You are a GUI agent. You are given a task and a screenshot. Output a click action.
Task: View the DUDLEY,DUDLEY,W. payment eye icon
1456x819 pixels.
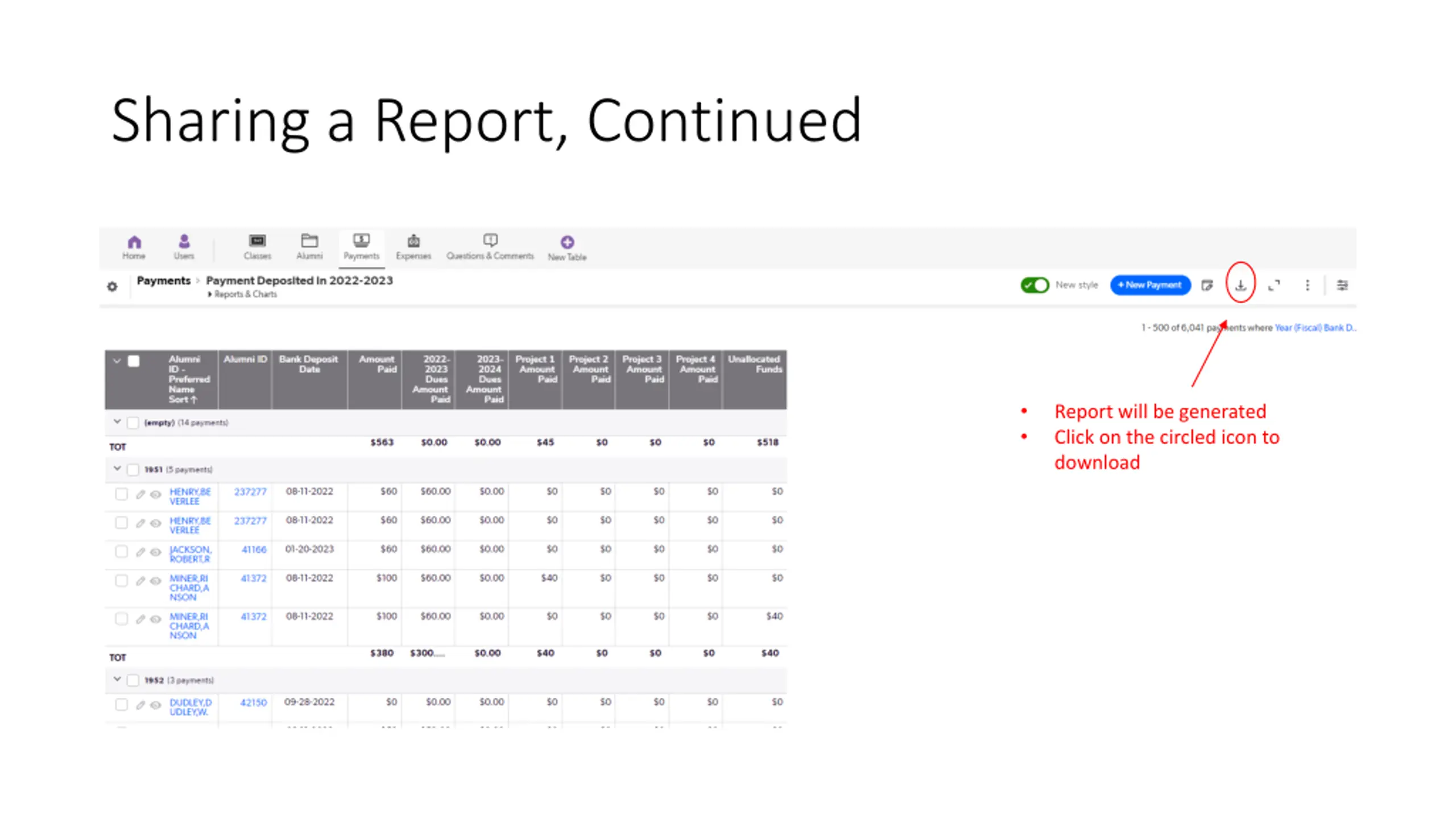[x=155, y=705]
